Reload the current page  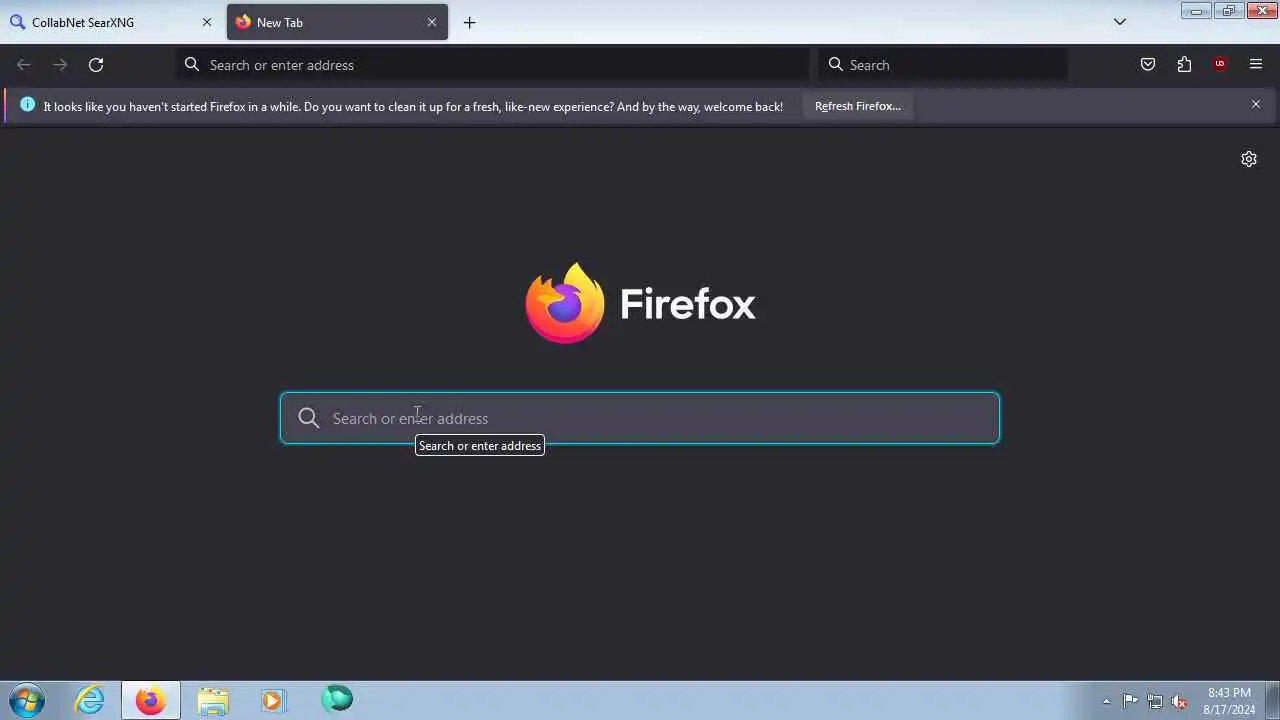point(96,65)
